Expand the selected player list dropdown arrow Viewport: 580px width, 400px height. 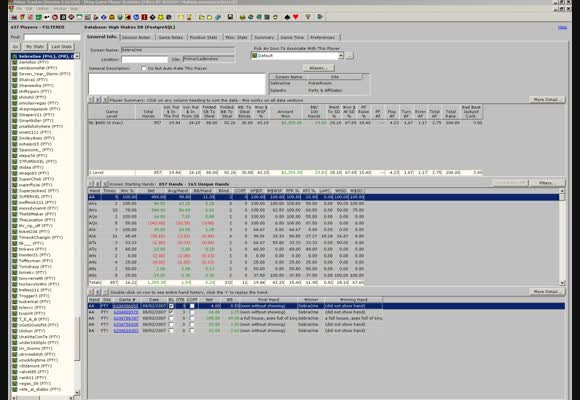[77, 56]
